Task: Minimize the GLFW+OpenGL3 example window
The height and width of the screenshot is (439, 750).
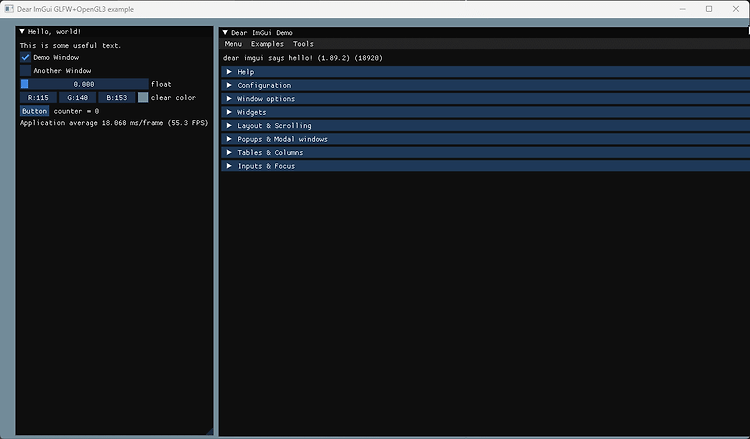Action: pos(683,9)
